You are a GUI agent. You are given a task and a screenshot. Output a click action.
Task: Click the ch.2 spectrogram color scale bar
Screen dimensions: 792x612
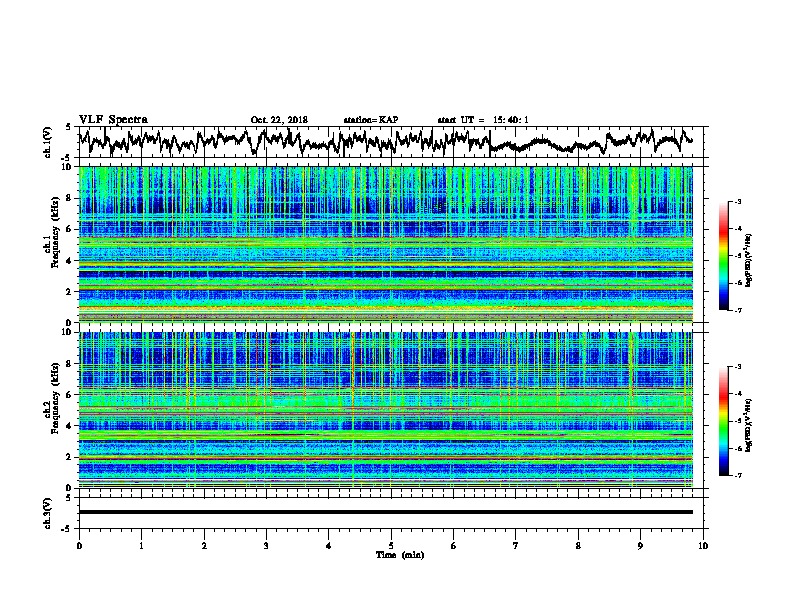pyautogui.click(x=723, y=421)
